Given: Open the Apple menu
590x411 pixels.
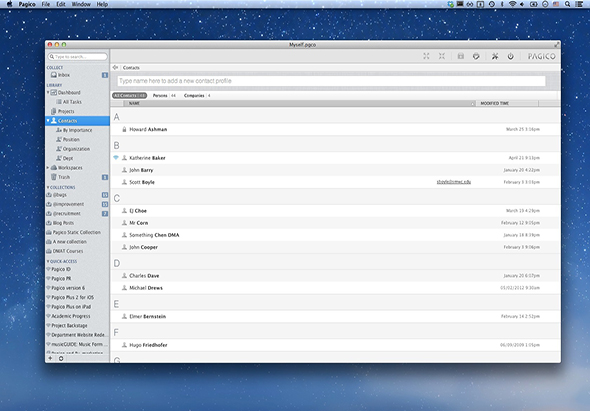Looking at the screenshot, I should tap(9, 4).
